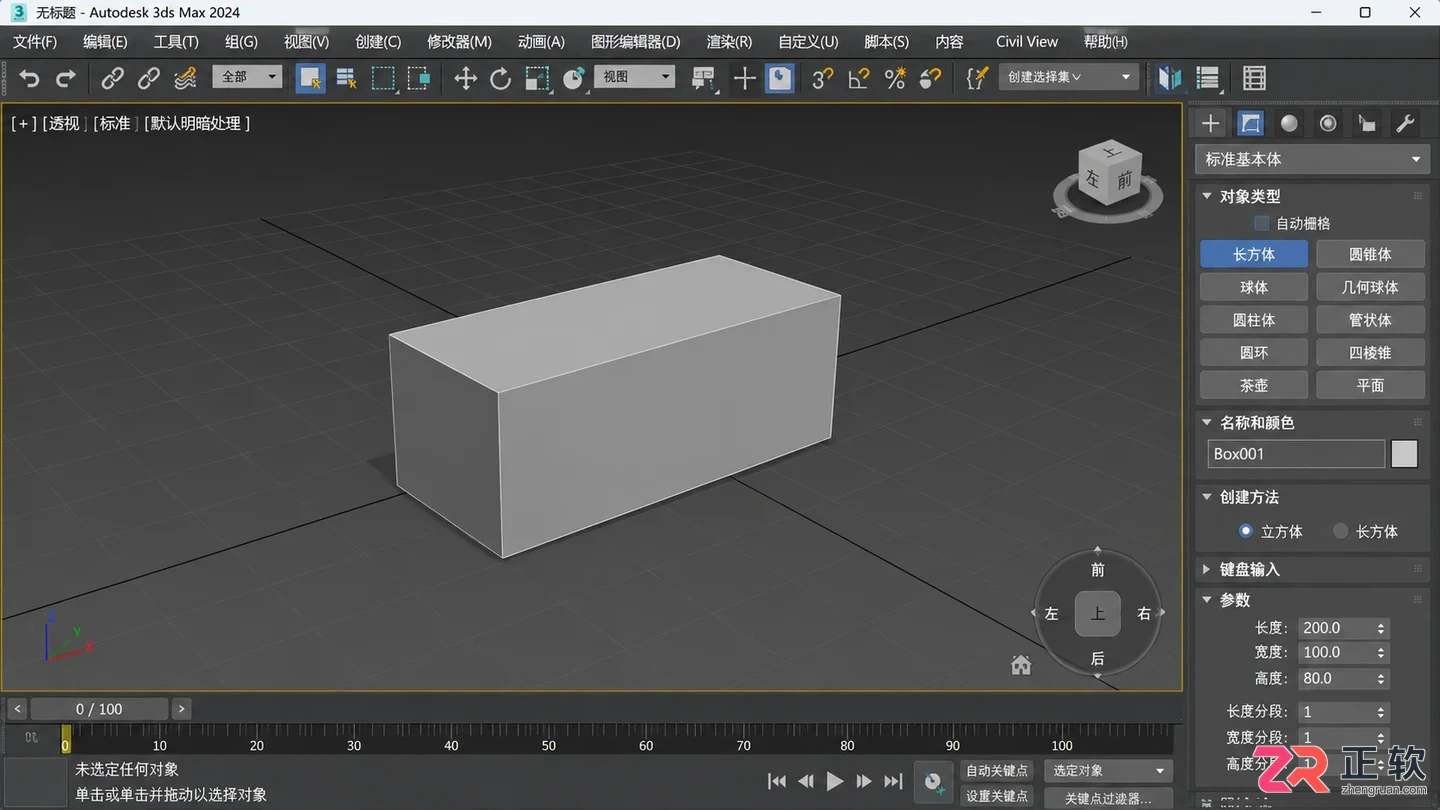Pick the rectangular selection region tool
This screenshot has height=810, width=1440.
click(x=383, y=78)
